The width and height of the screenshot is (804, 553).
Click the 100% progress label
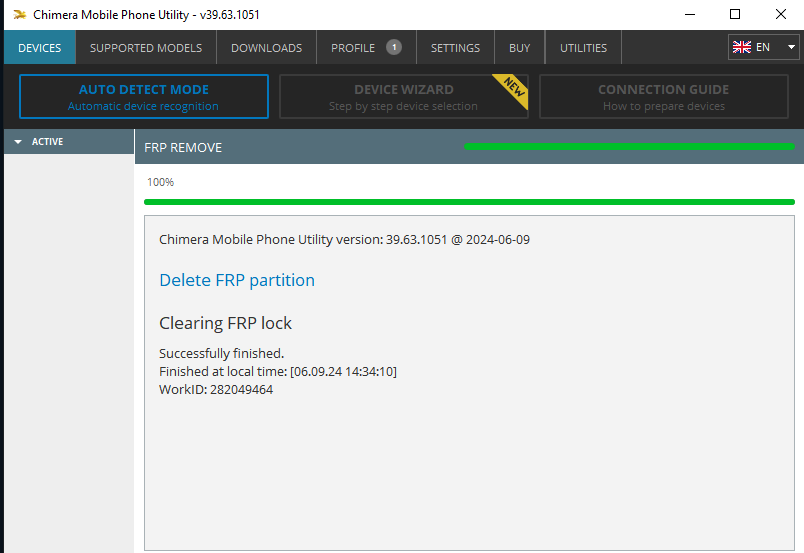[x=160, y=182]
